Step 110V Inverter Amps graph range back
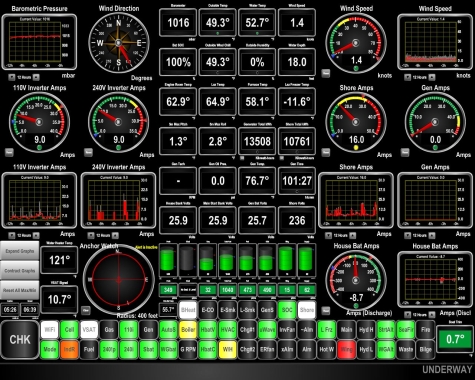 coord(12,235)
